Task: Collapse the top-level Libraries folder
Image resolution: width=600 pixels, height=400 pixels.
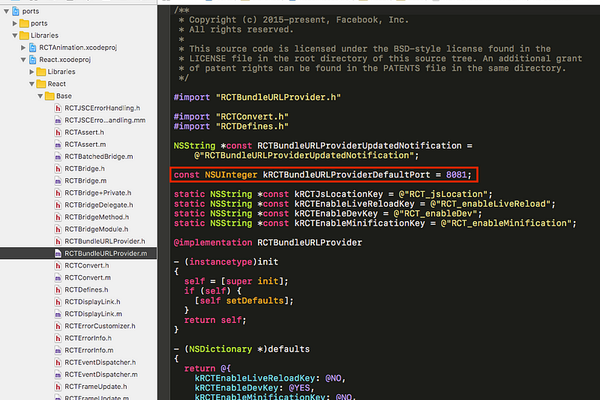Action: 15,36
